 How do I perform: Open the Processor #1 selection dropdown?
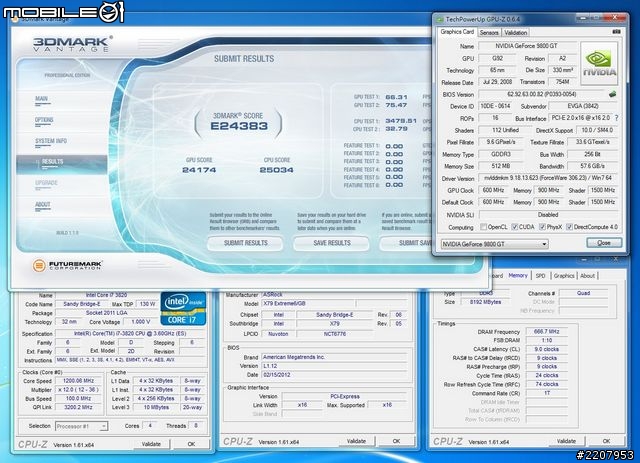(81, 426)
